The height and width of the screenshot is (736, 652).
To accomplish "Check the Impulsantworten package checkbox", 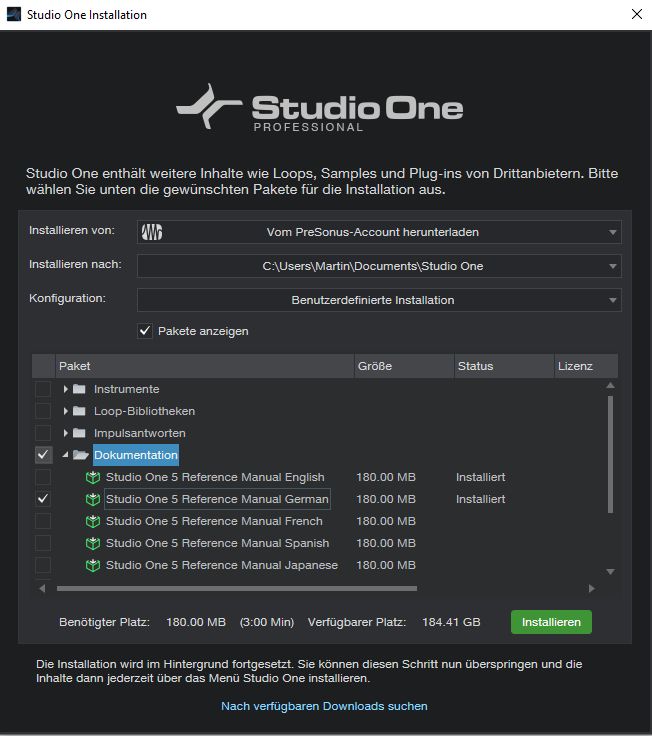I will (43, 433).
